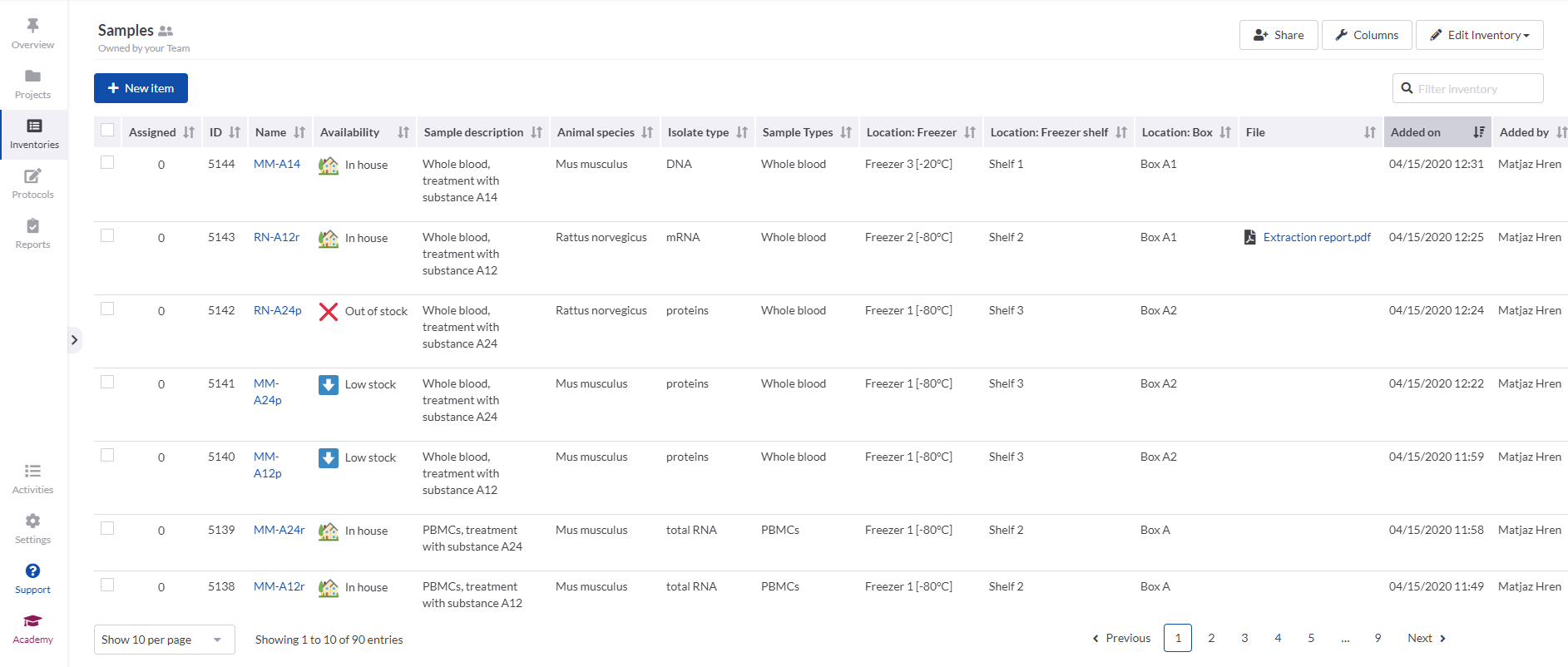Click the New item button
This screenshot has width=1568, height=667.
(141, 88)
